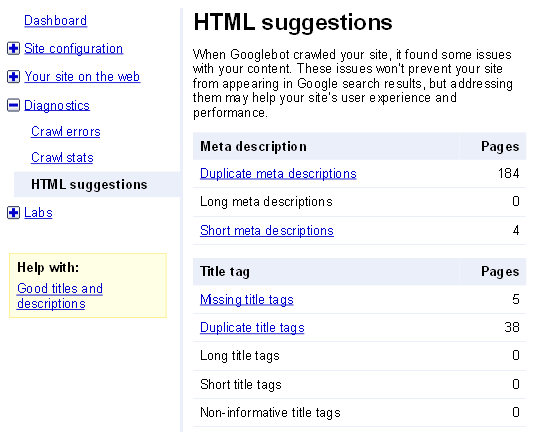Expand the Labs section

(x=13, y=213)
